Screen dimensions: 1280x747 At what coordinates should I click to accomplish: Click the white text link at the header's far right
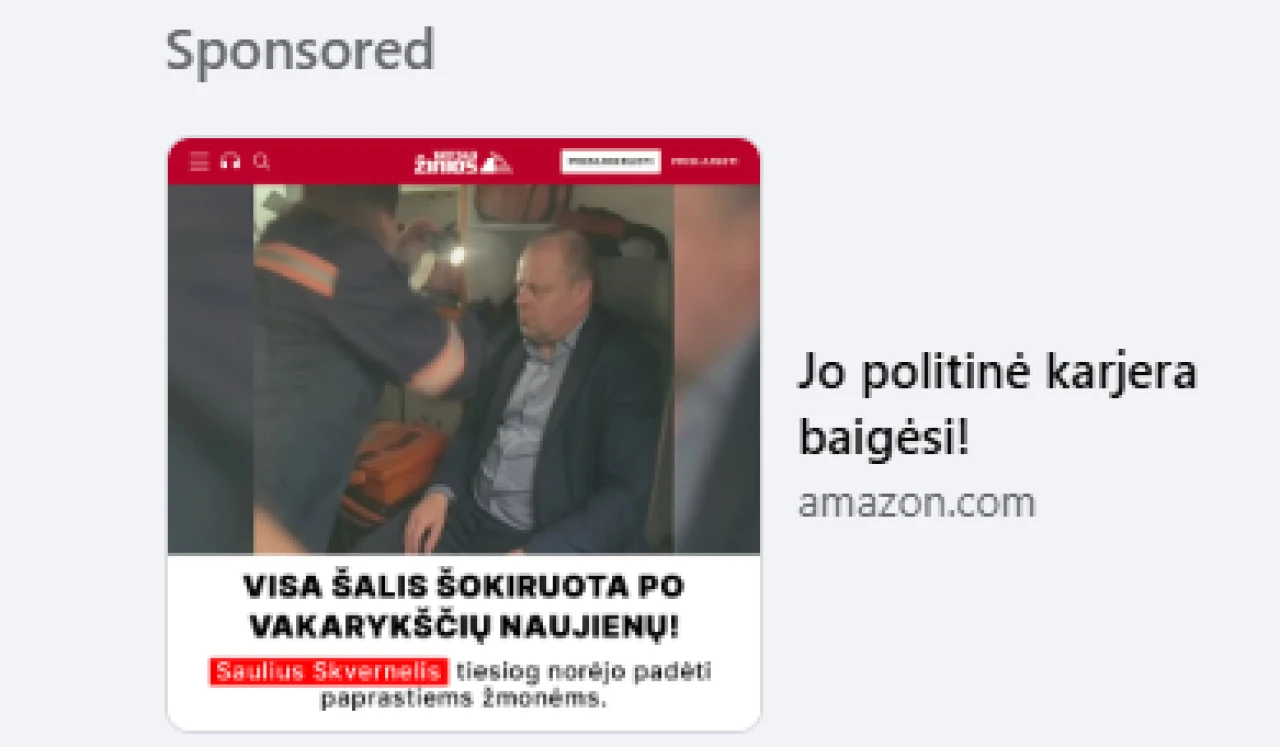[x=705, y=162]
